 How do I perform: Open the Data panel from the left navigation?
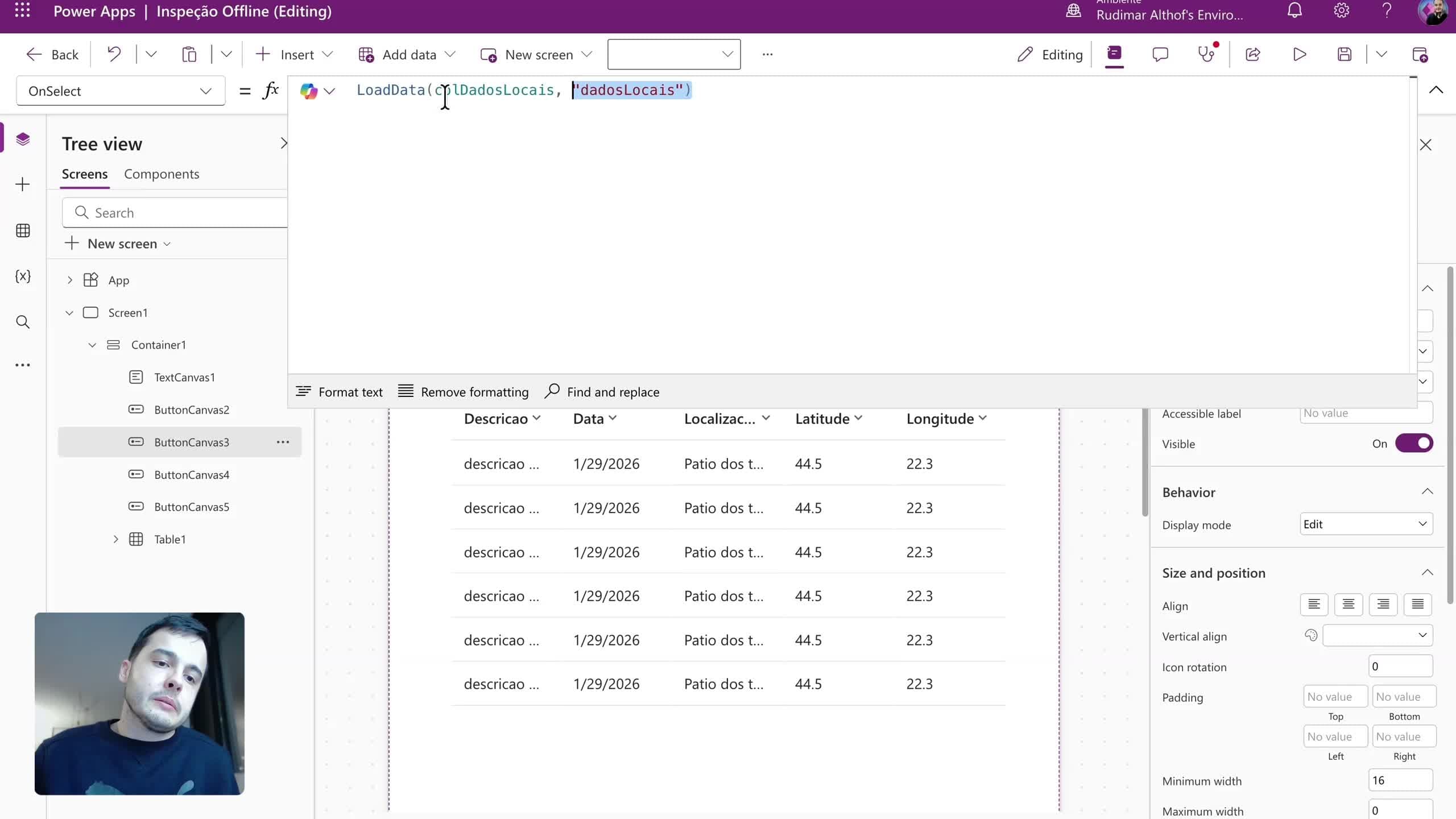click(23, 230)
